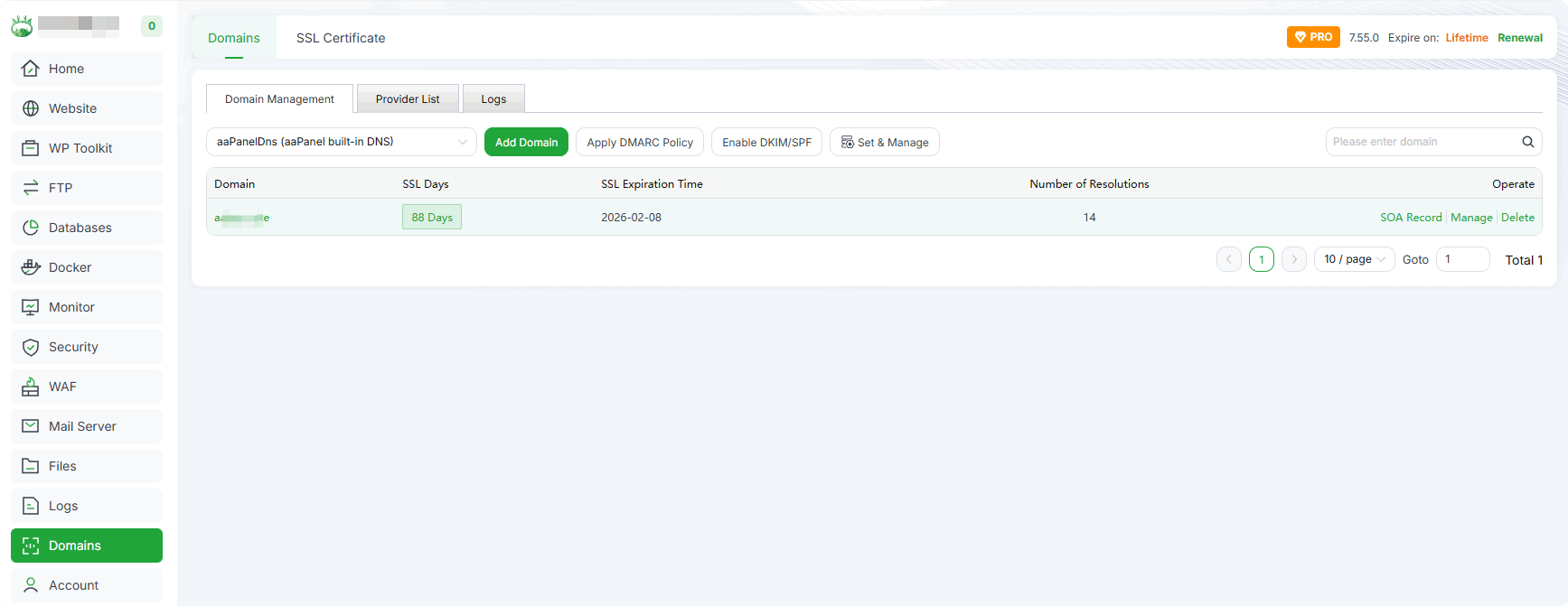Click the domain name link in table row

pos(241,218)
